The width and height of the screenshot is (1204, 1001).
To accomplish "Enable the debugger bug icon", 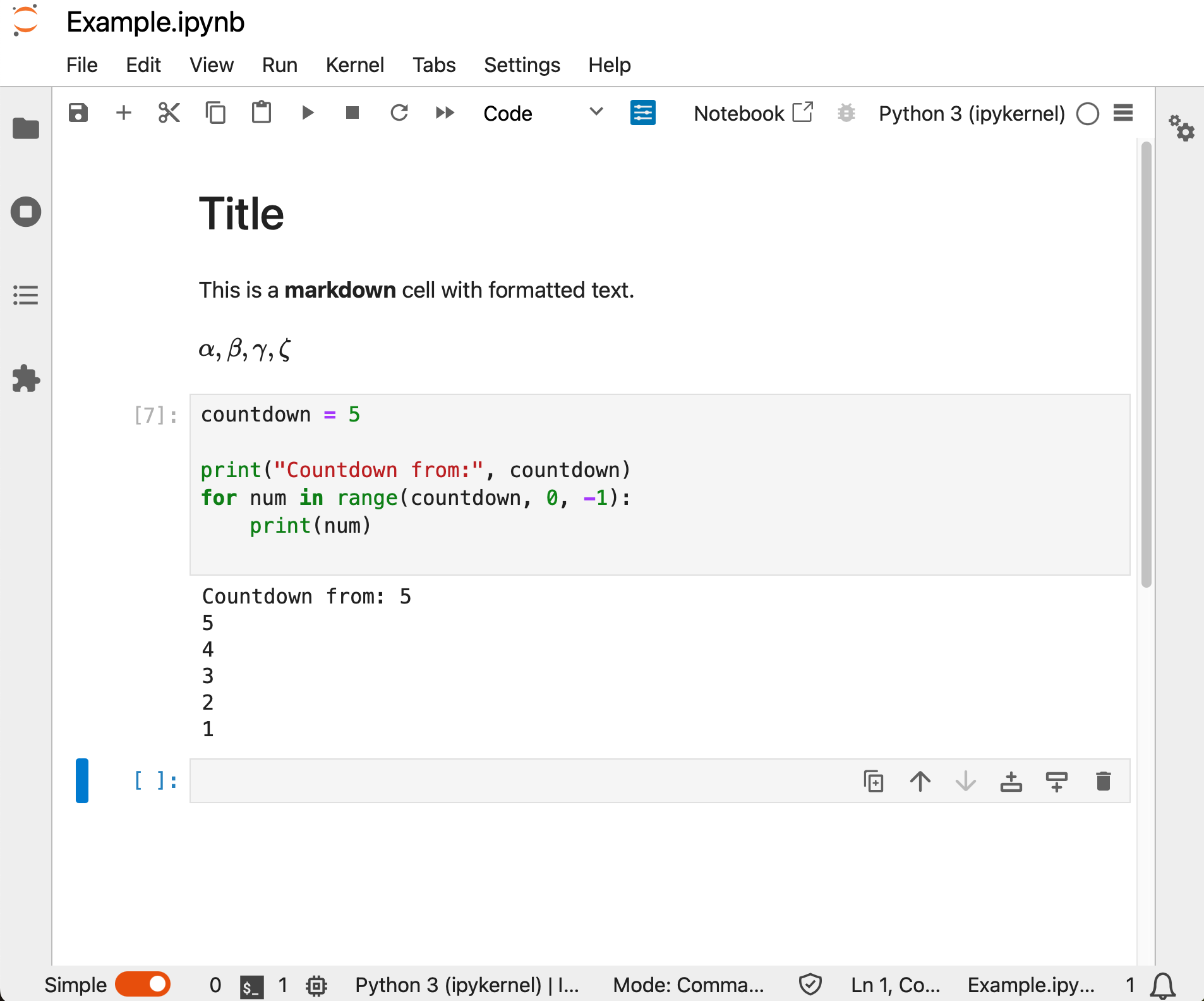I will click(846, 113).
